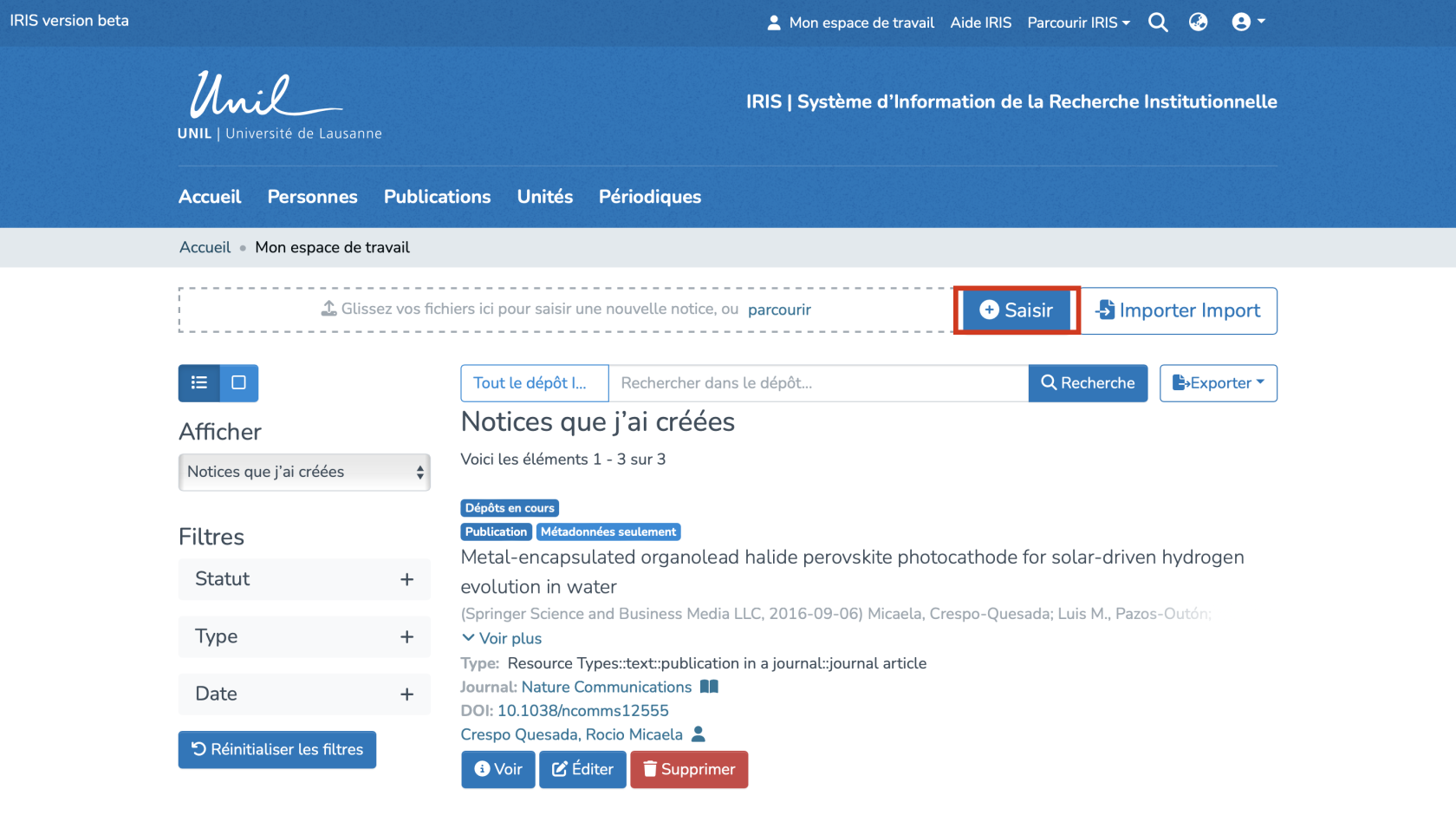This screenshot has width=1456, height=828.
Task: Click the Saisir button
Action: click(1017, 310)
